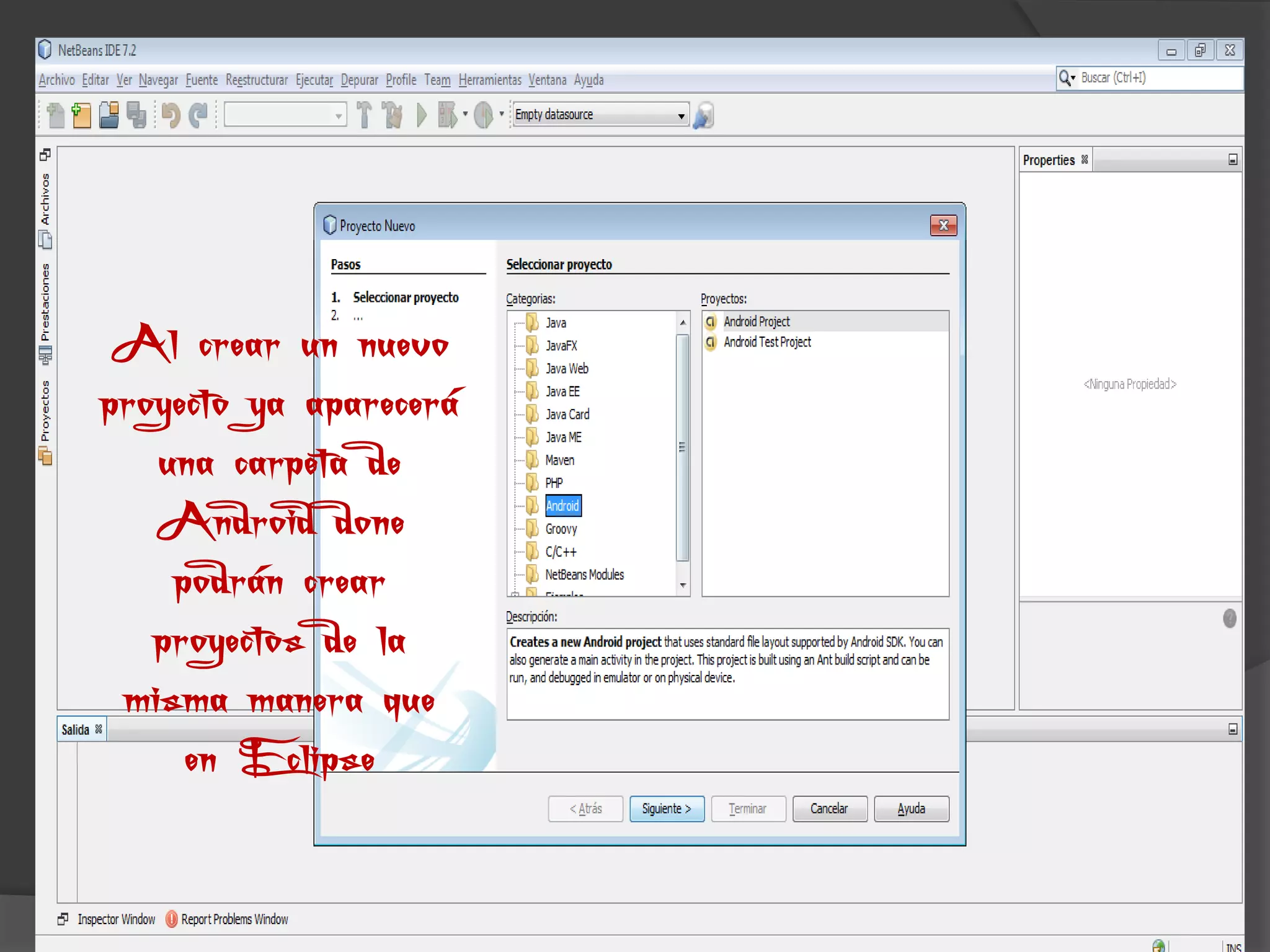Click the Save All toolbar icon
Image resolution: width=1270 pixels, height=952 pixels.
tap(136, 115)
